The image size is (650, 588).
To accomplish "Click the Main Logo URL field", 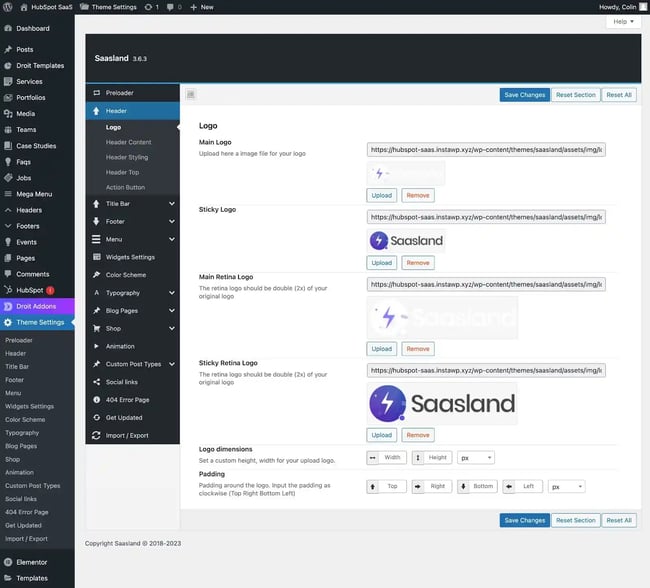I will (x=486, y=150).
